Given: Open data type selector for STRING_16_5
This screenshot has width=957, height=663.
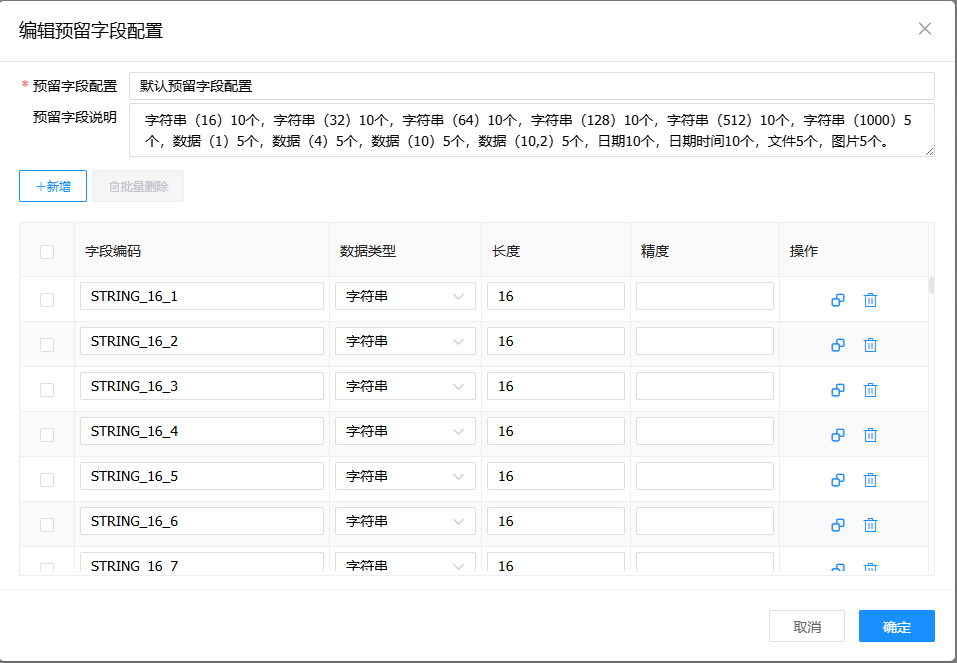Looking at the screenshot, I should [x=405, y=477].
